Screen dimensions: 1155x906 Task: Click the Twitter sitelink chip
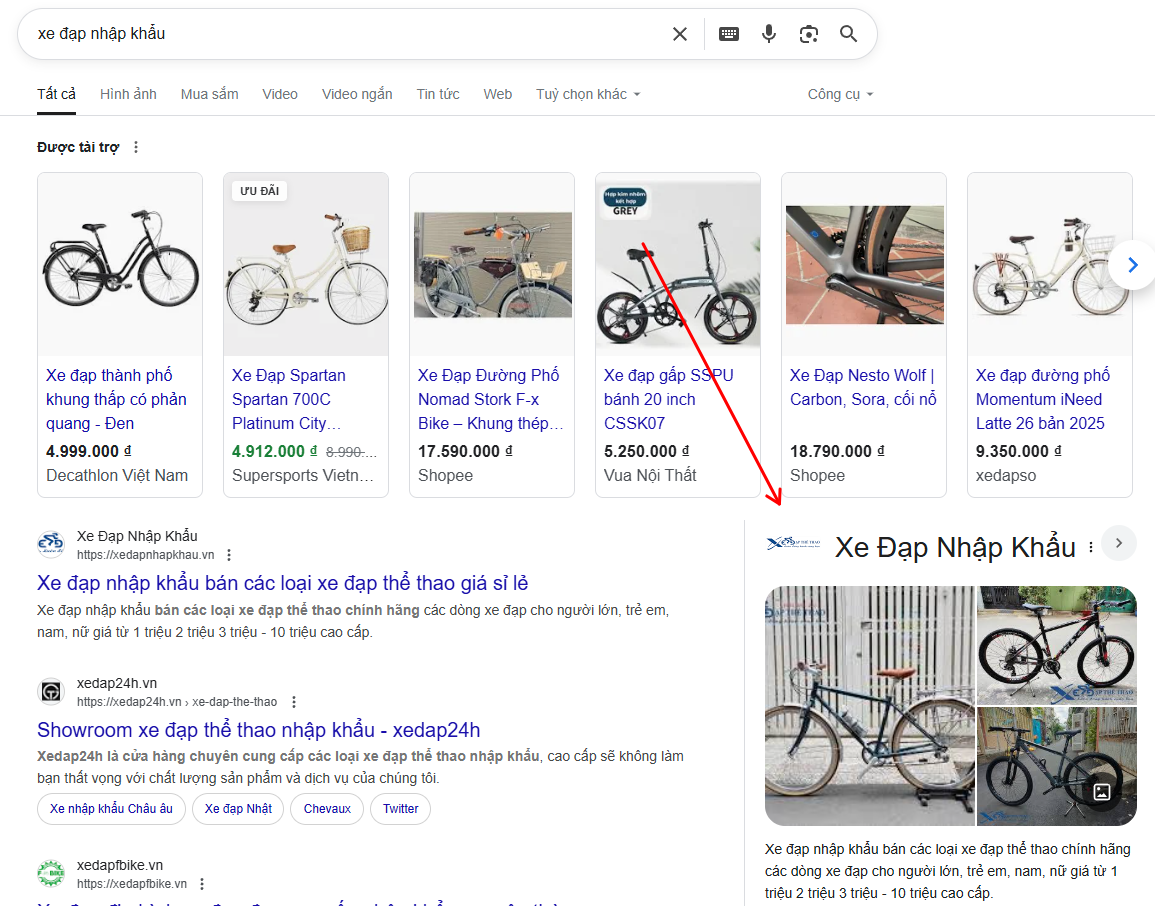[401, 809]
